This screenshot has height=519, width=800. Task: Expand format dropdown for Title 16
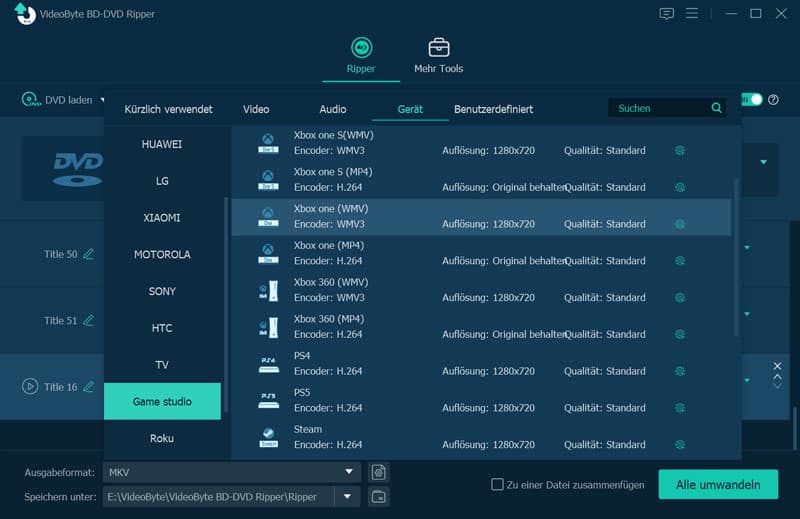click(x=747, y=380)
